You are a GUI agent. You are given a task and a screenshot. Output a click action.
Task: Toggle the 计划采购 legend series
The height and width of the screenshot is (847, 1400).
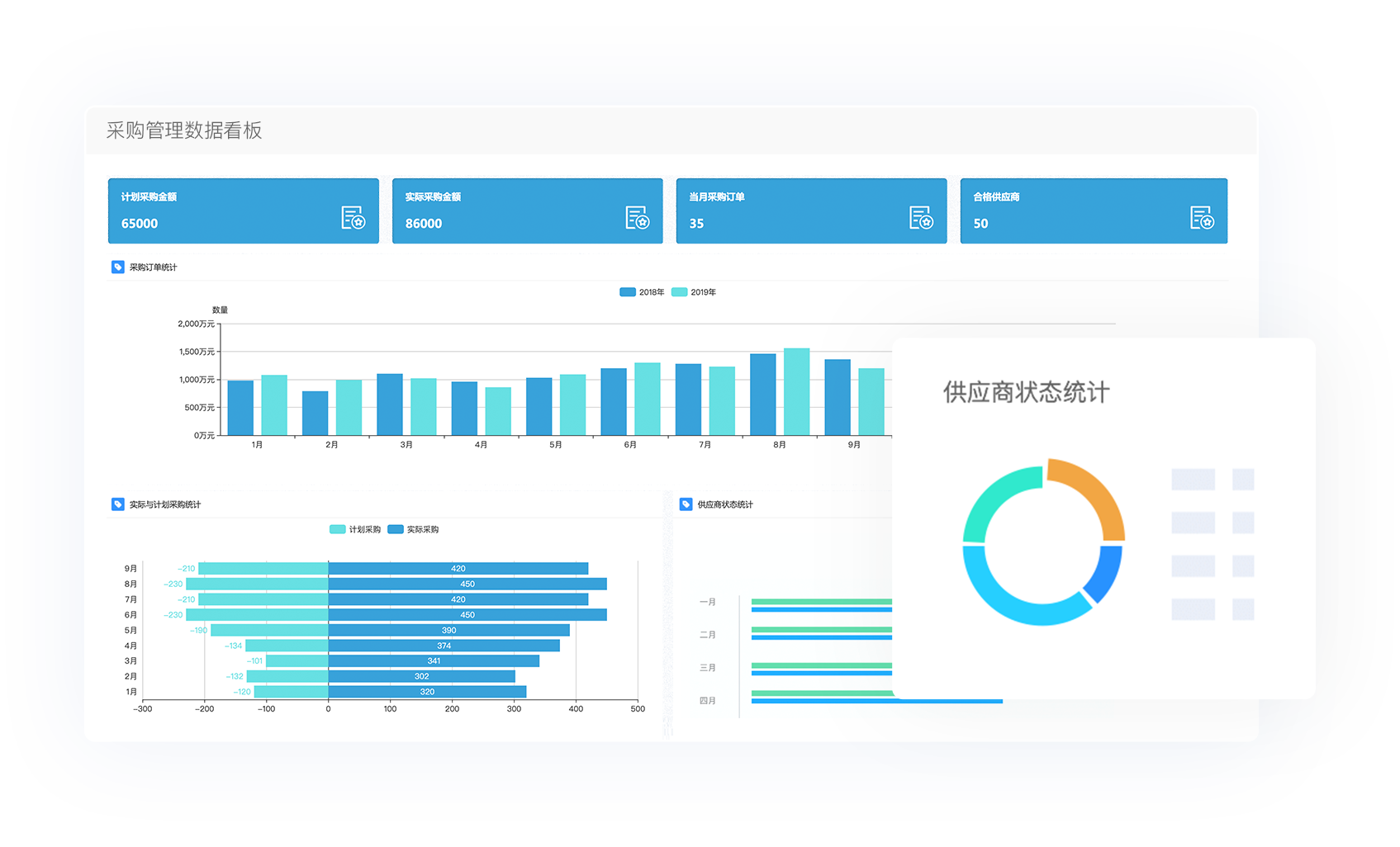(355, 530)
